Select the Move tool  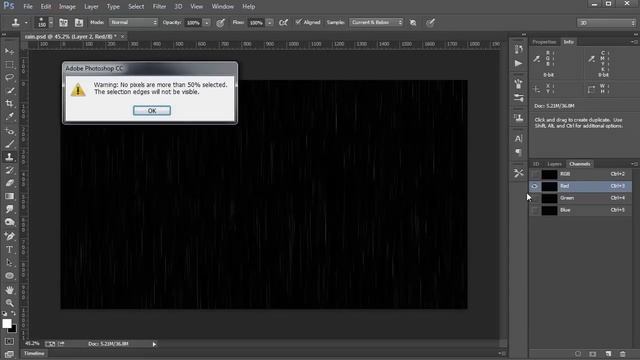click(x=9, y=51)
